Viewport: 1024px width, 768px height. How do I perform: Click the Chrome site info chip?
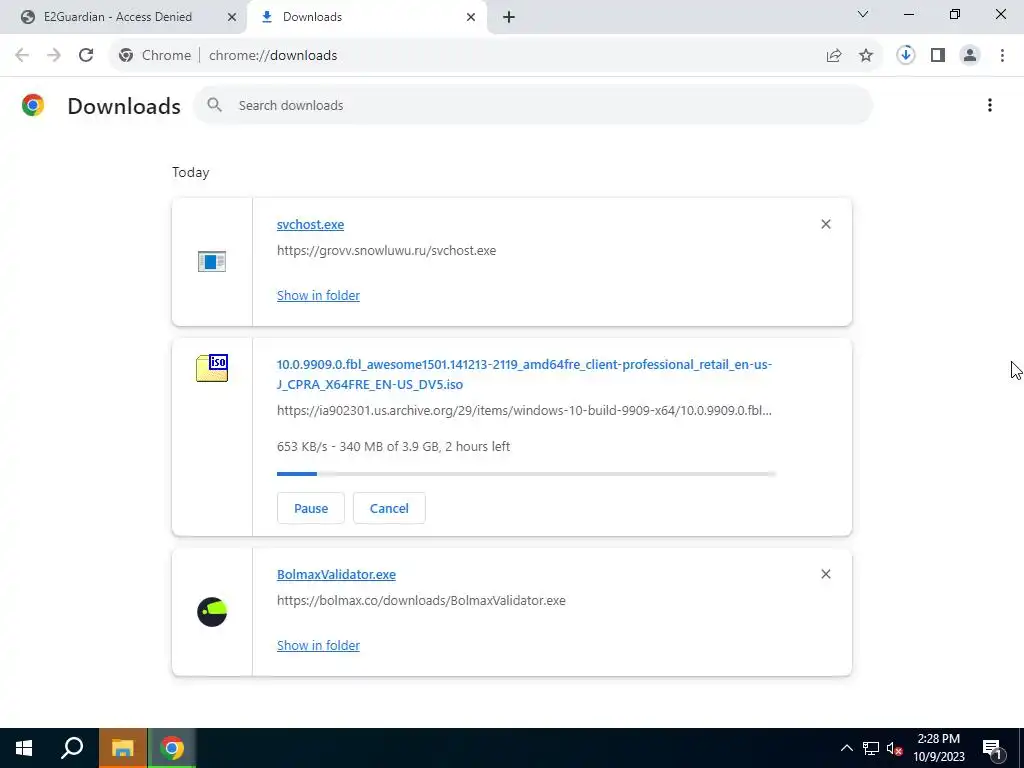[x=155, y=55]
